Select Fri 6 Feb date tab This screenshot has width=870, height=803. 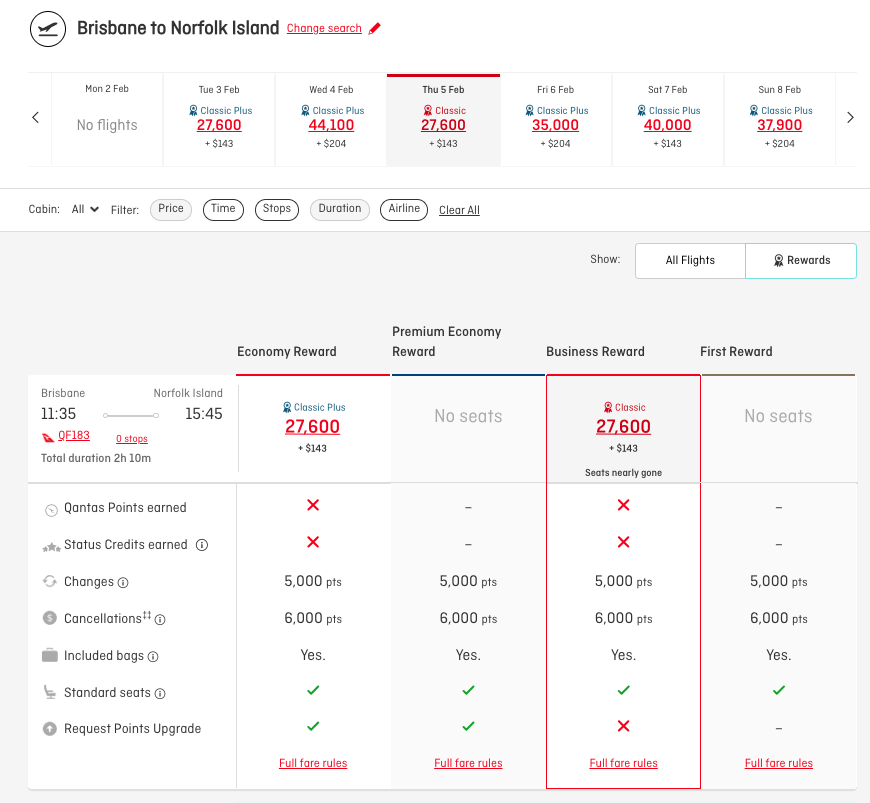coord(555,119)
